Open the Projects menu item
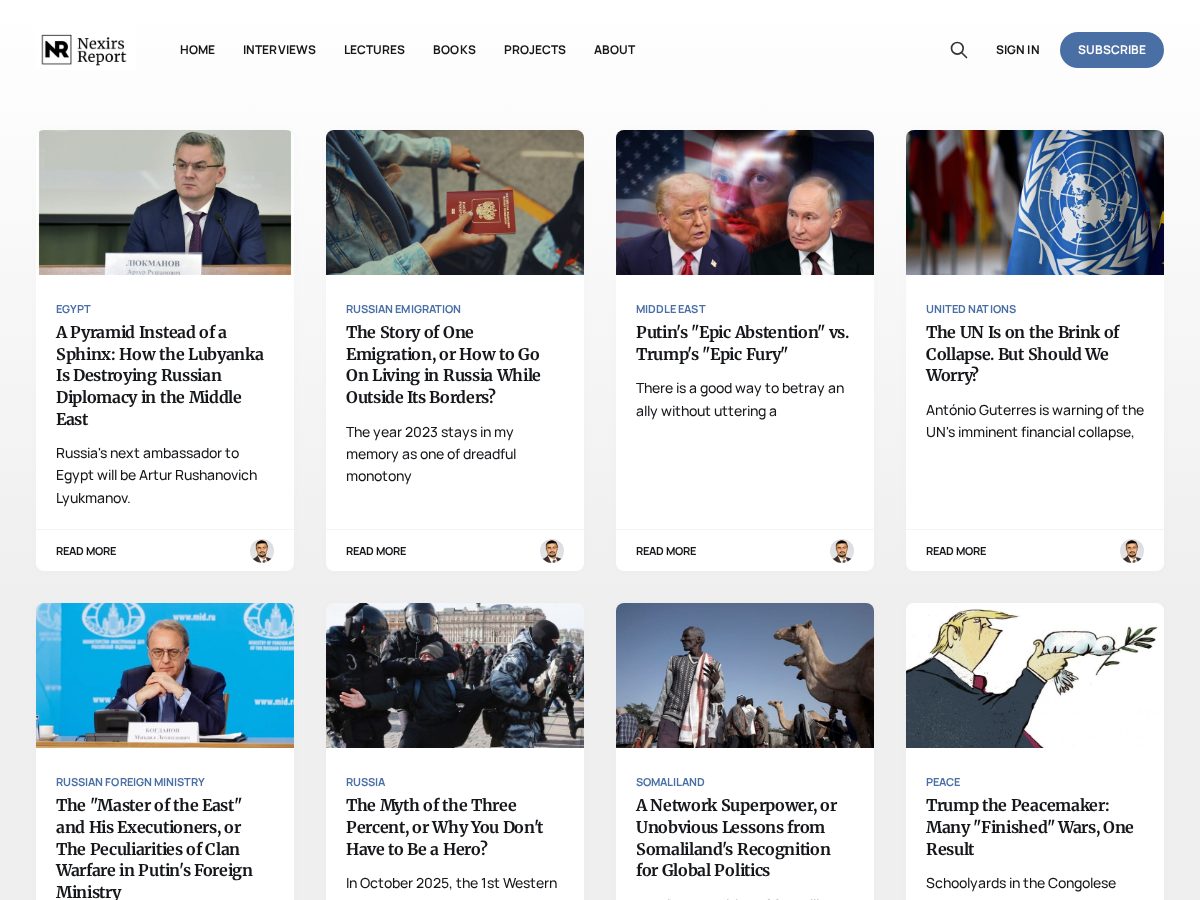Image resolution: width=1200 pixels, height=900 pixels. coord(535,50)
